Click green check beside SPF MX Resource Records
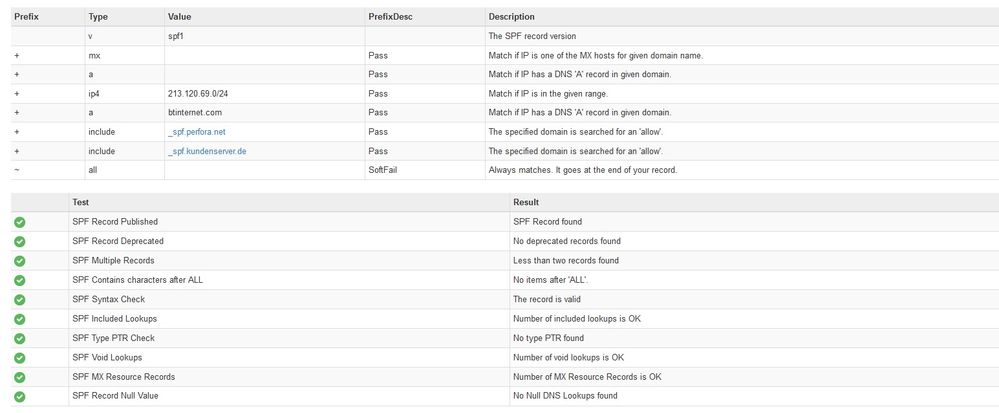This screenshot has height=413, width=999. click(x=20, y=377)
